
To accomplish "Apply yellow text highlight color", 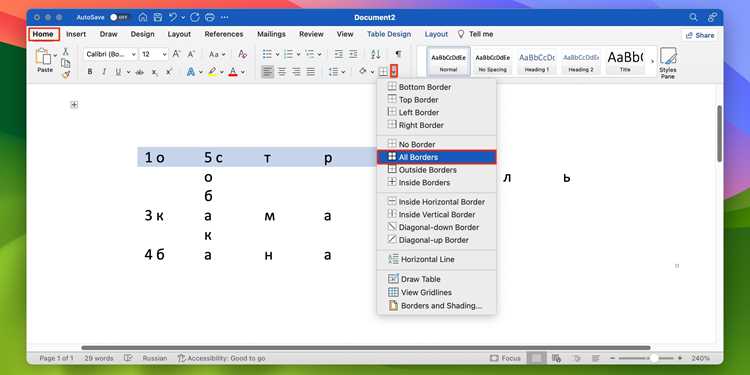I will (x=213, y=72).
